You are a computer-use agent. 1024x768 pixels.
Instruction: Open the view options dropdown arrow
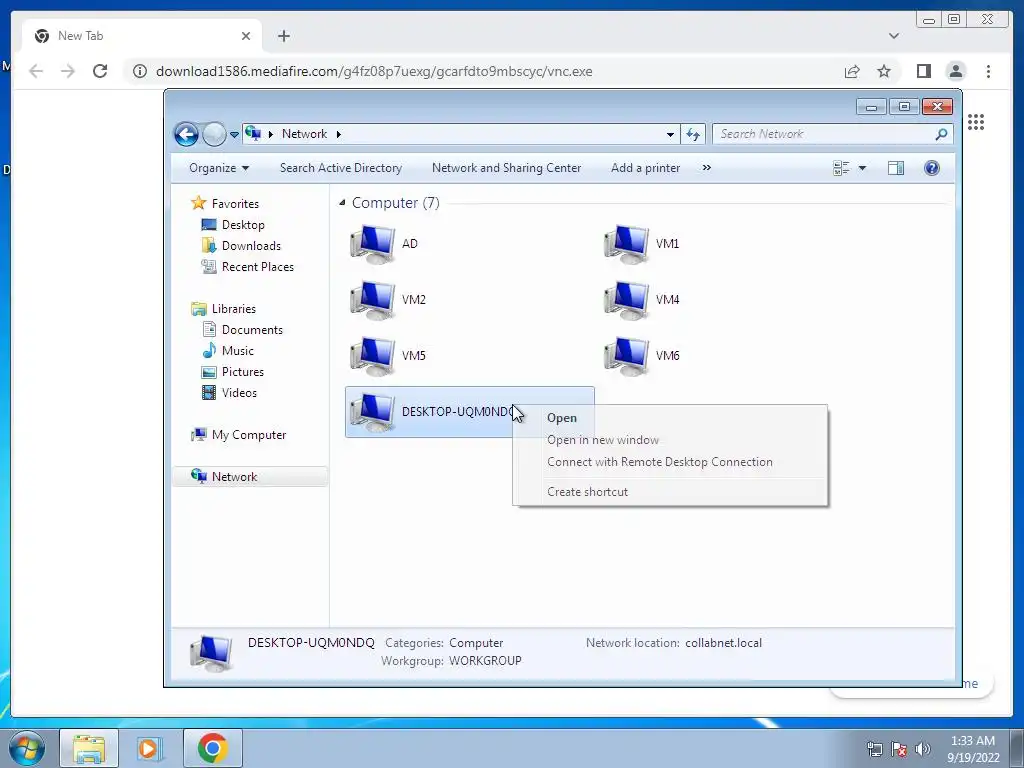(x=862, y=168)
